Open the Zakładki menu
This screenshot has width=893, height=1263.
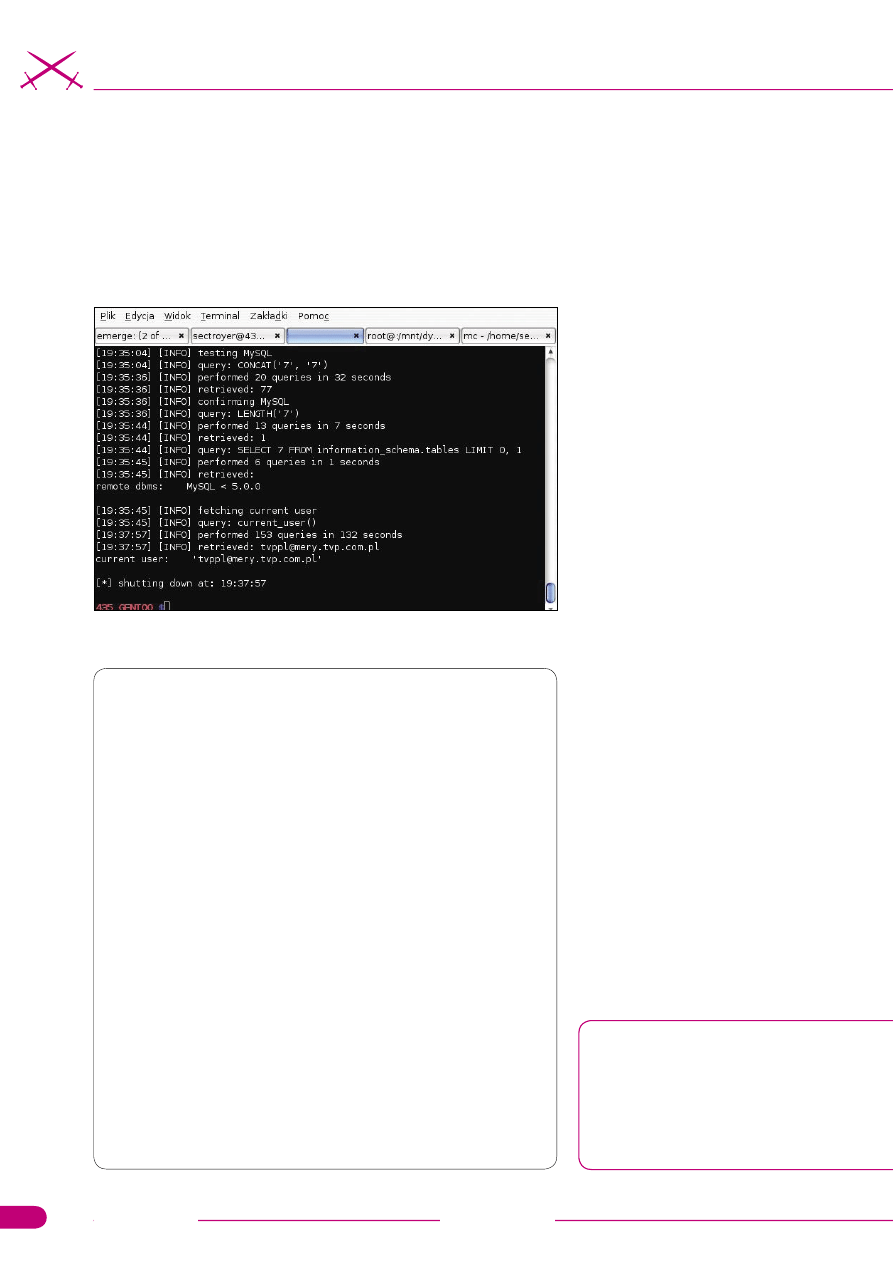tap(268, 316)
